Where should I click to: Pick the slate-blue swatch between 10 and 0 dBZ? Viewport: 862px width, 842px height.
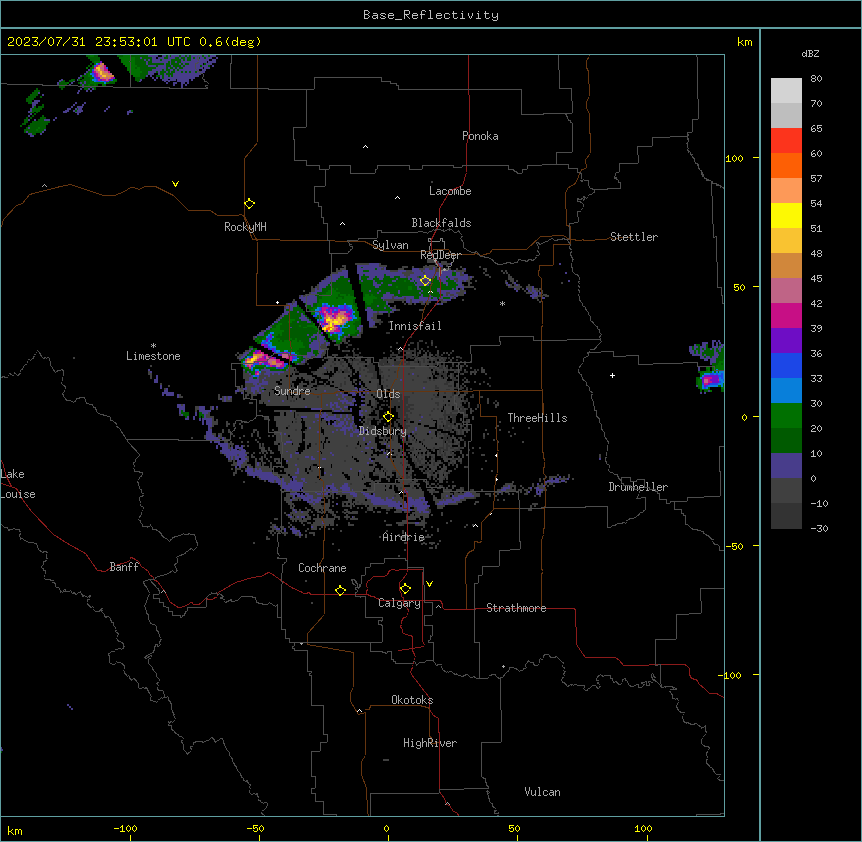(x=786, y=466)
